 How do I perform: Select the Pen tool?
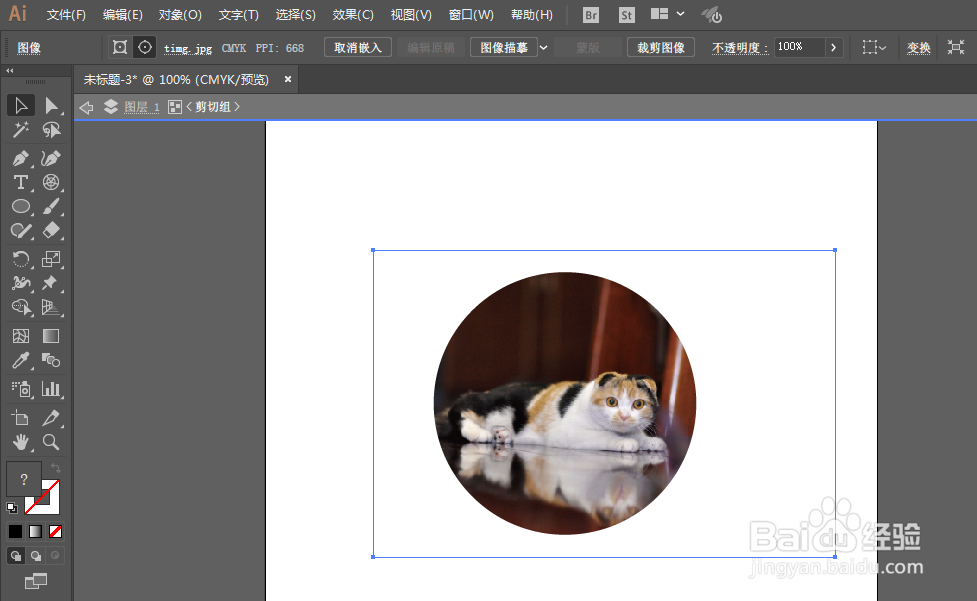click(21, 158)
